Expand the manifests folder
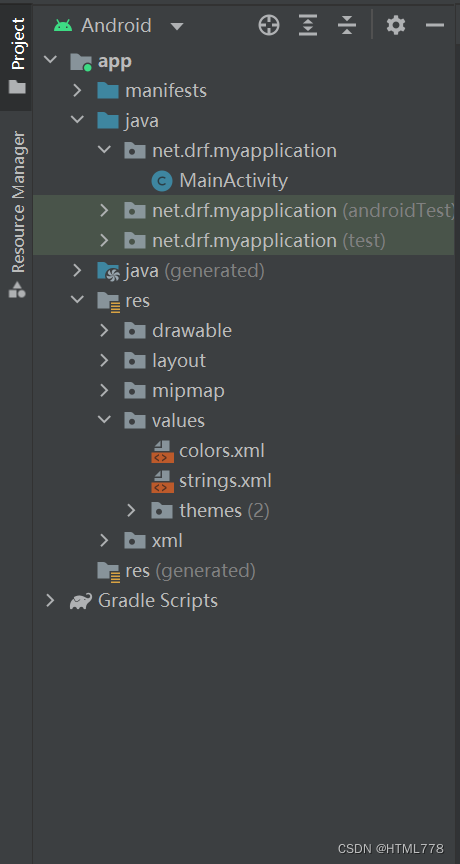Screen dimensions: 460x864 pos(77,90)
